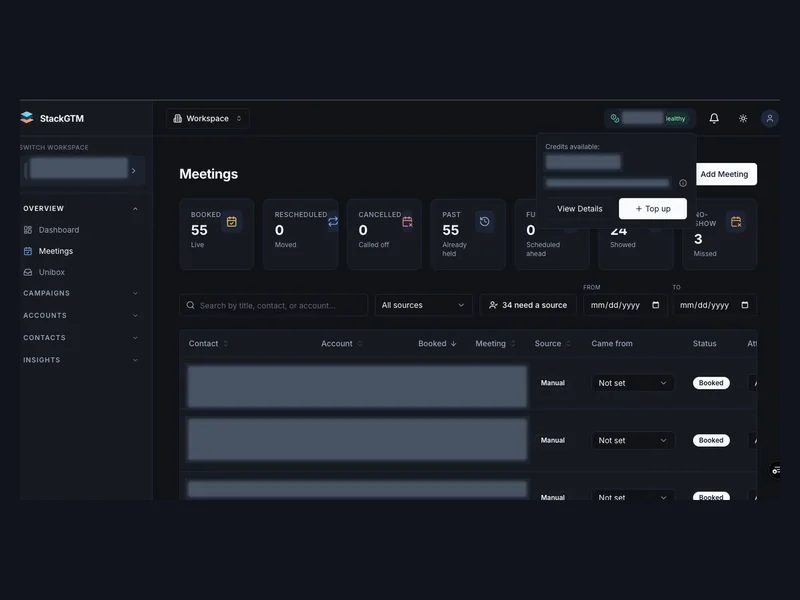800x600 pixels.
Task: Click the Rescheduled 0 Moved card
Action: click(x=300, y=234)
